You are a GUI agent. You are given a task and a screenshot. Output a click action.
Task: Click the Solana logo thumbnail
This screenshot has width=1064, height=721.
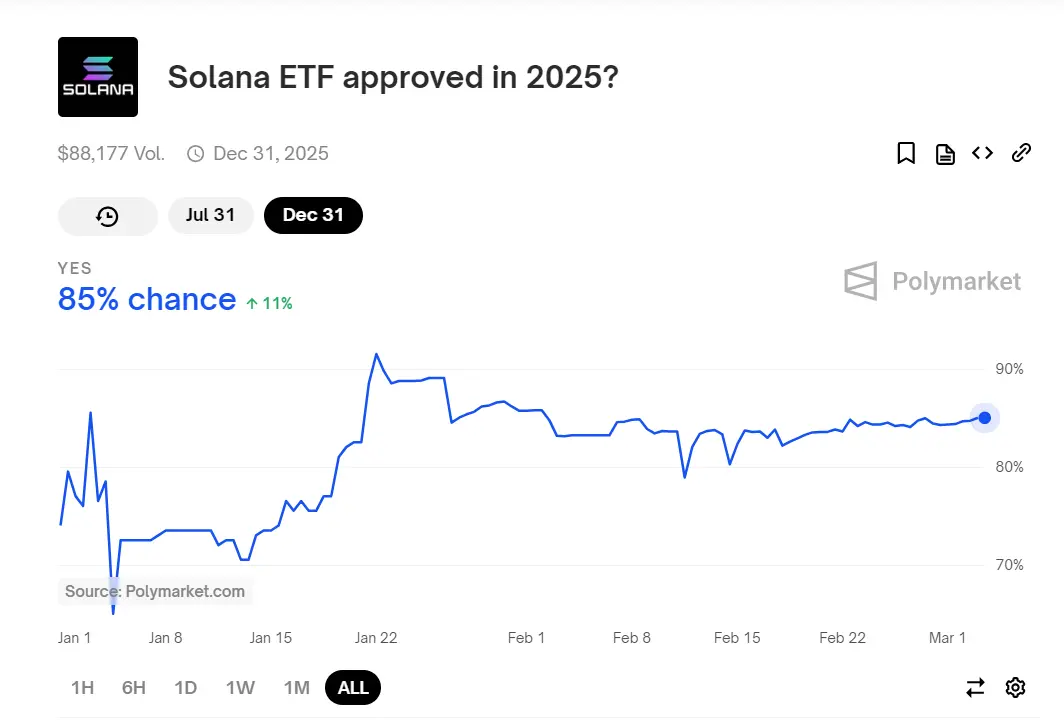click(98, 77)
